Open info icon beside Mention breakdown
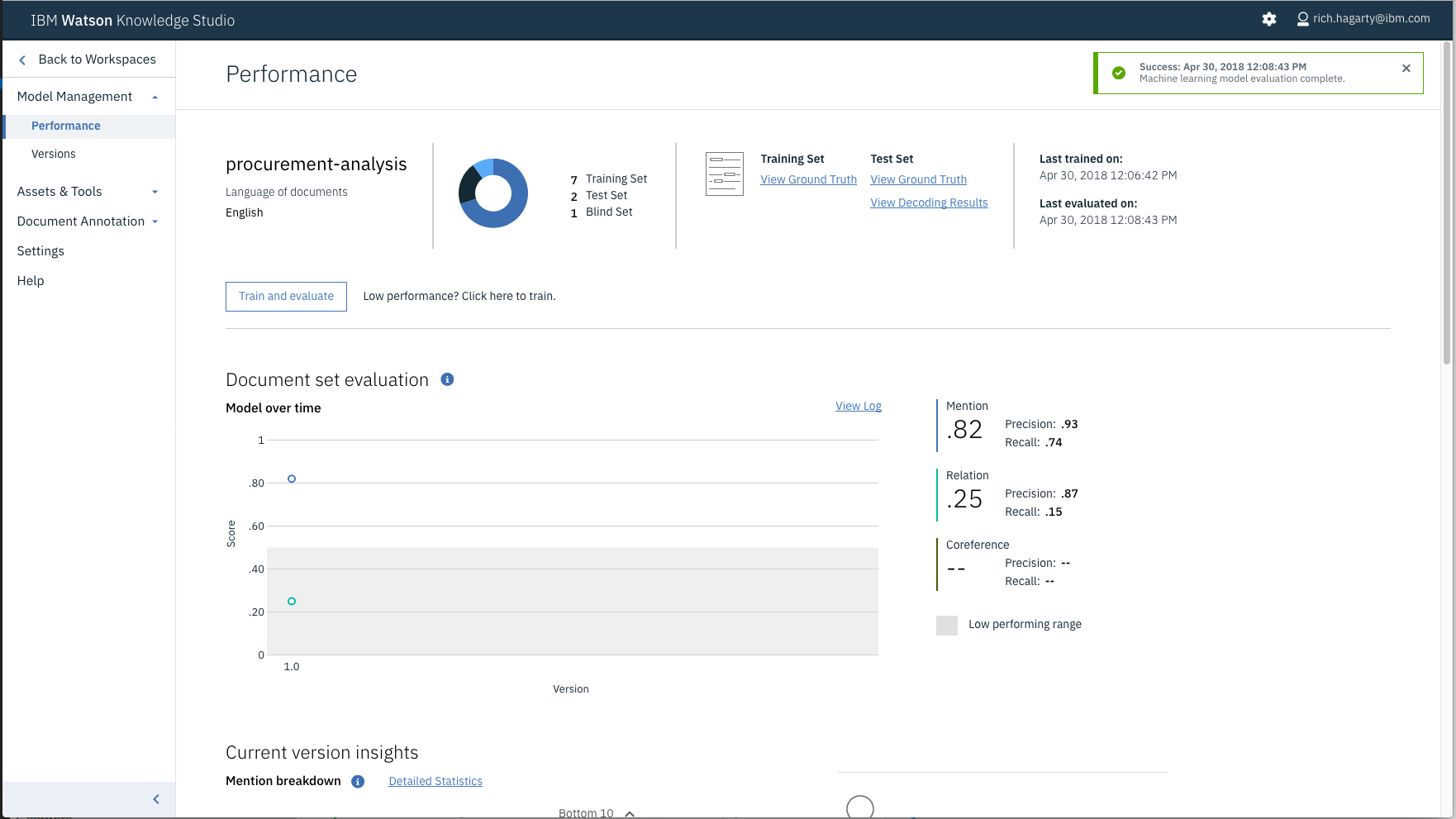 click(358, 782)
